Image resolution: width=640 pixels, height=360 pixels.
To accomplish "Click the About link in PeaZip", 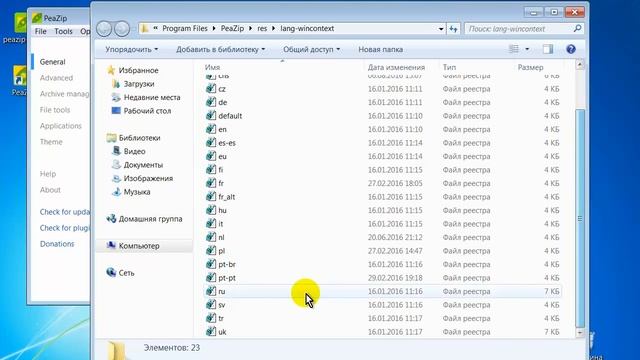I will click(50, 190).
